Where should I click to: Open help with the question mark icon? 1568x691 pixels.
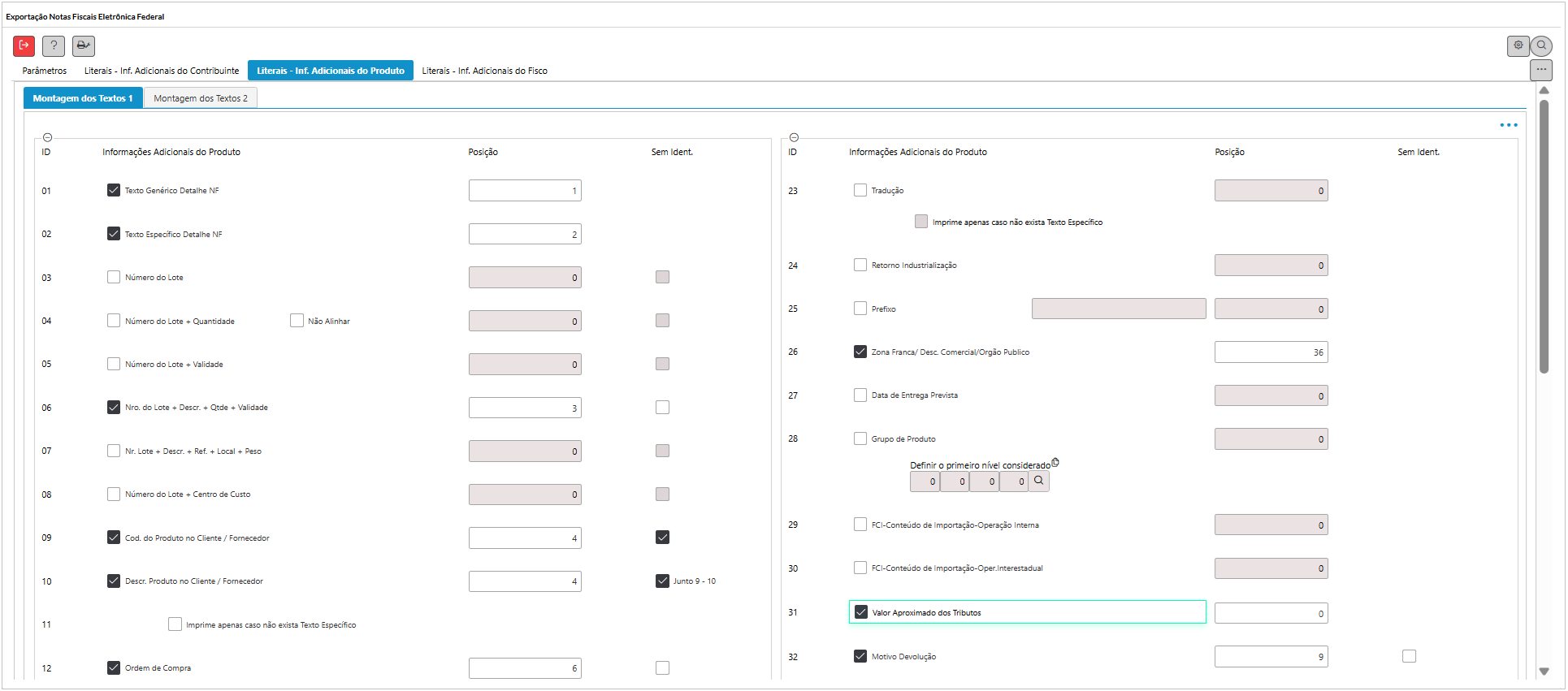(54, 46)
